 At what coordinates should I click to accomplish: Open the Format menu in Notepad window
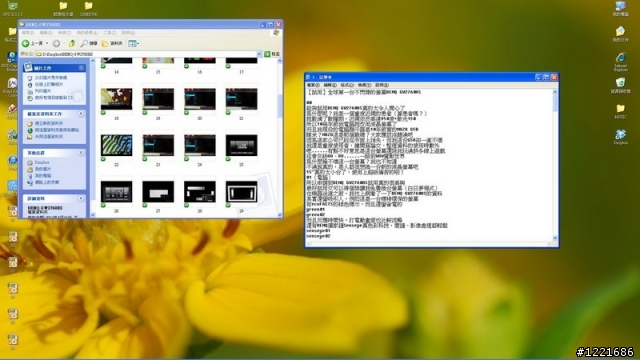tap(347, 85)
